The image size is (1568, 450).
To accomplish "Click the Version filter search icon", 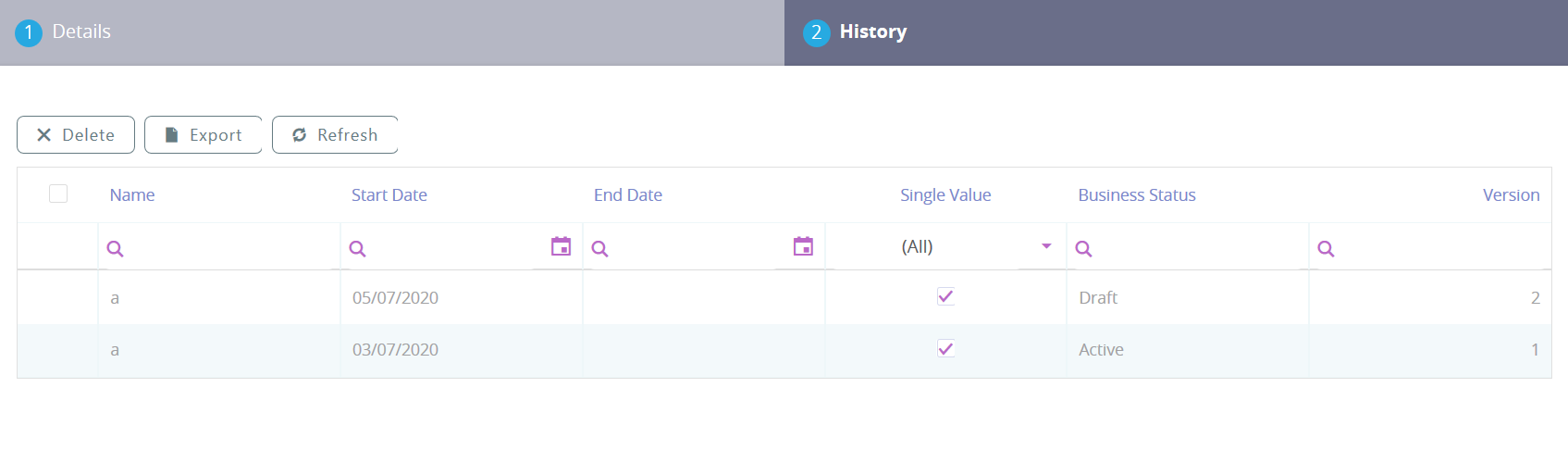I will click(1327, 248).
